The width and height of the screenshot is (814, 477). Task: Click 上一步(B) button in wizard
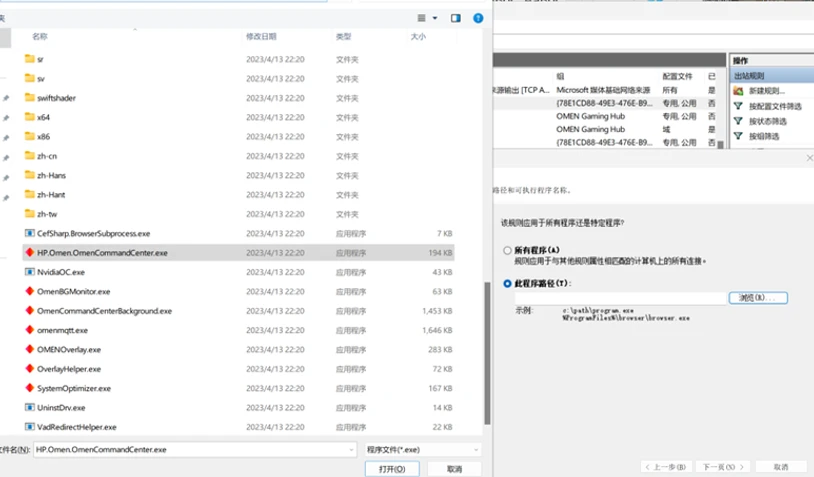pyautogui.click(x=666, y=467)
